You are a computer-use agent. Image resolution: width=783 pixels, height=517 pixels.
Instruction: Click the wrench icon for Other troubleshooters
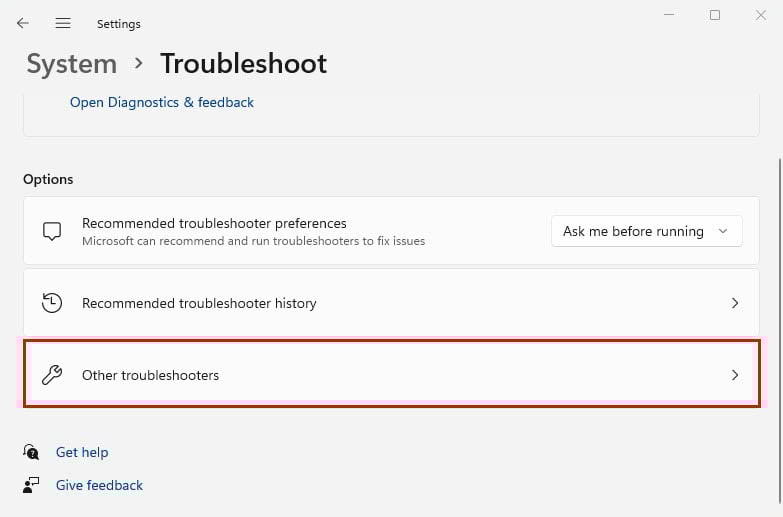[52, 375]
